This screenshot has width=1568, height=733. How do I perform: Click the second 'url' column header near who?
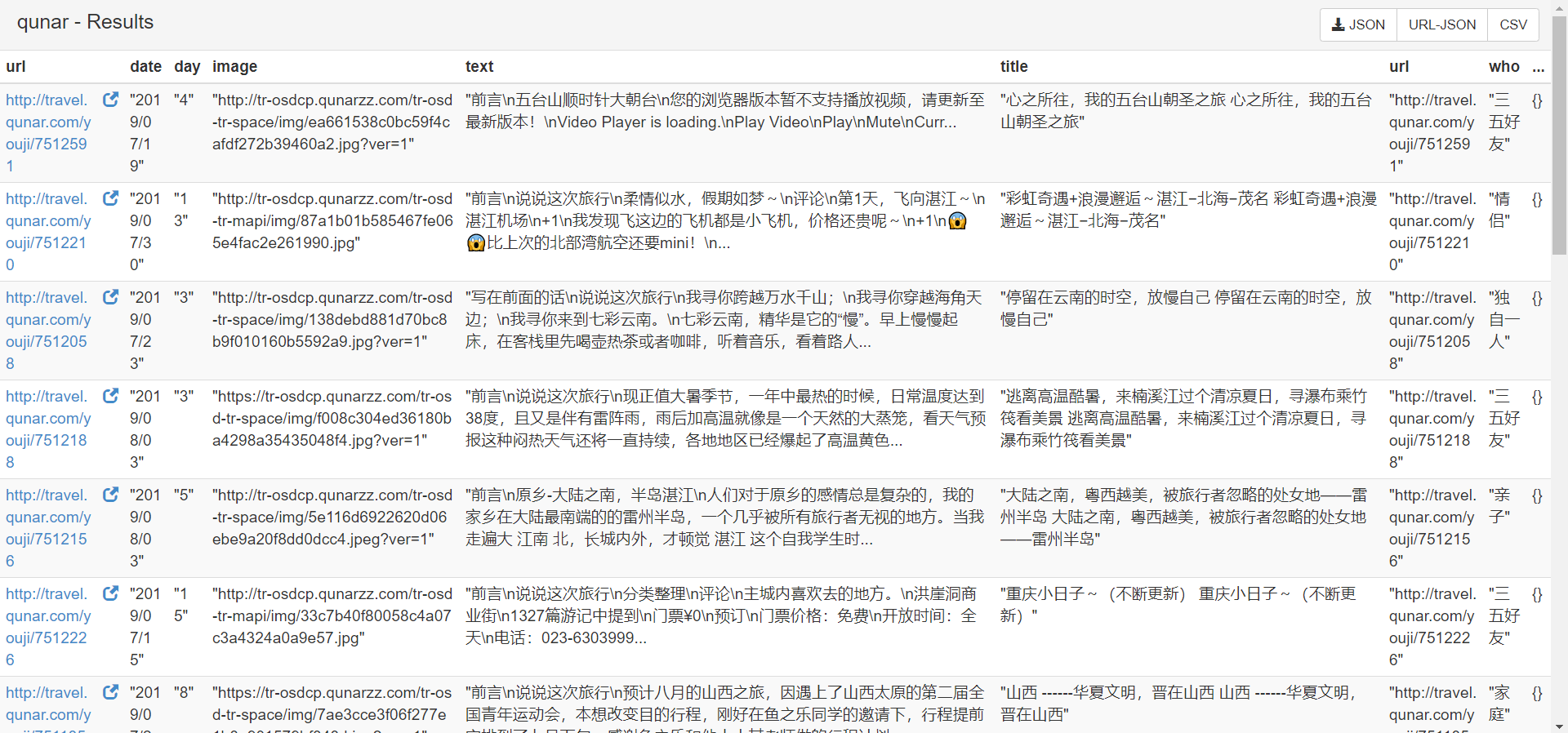coord(1399,66)
